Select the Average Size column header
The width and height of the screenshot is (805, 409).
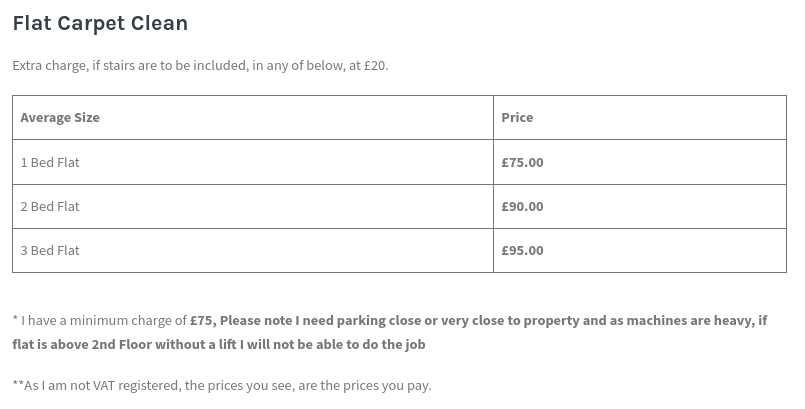click(x=253, y=118)
